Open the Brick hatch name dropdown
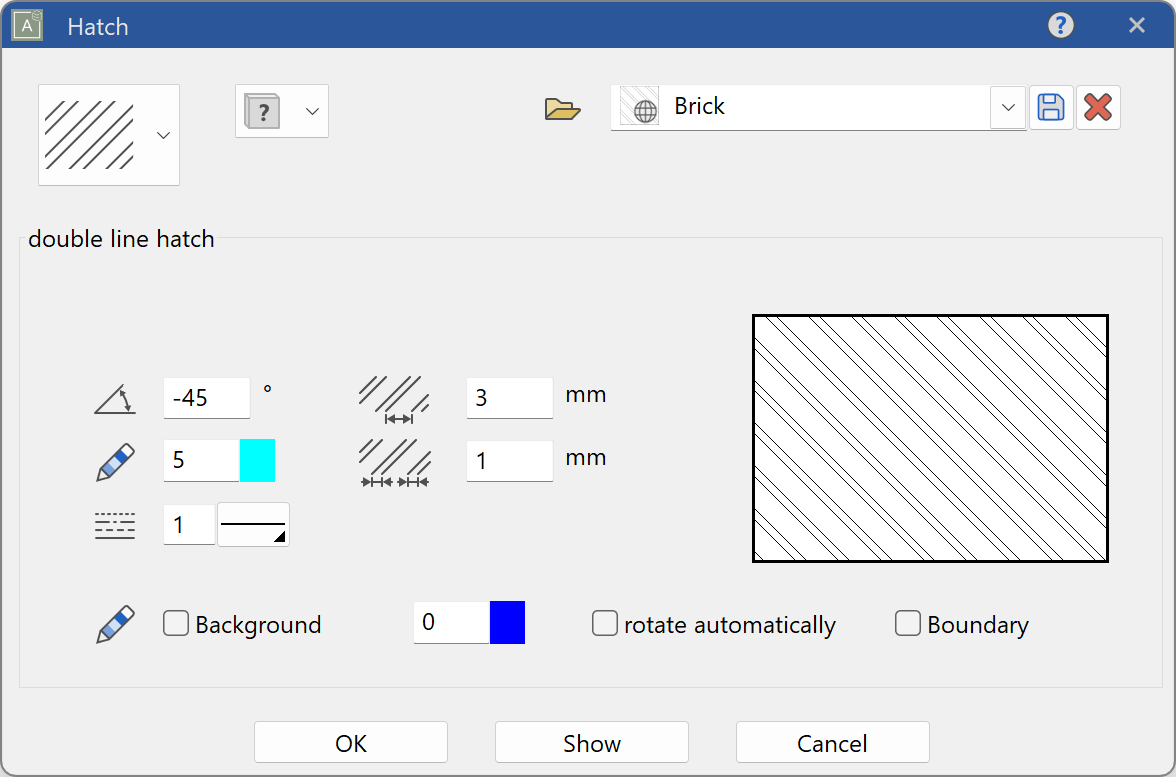Screen dimensions: 1176x777 click(x=1007, y=108)
